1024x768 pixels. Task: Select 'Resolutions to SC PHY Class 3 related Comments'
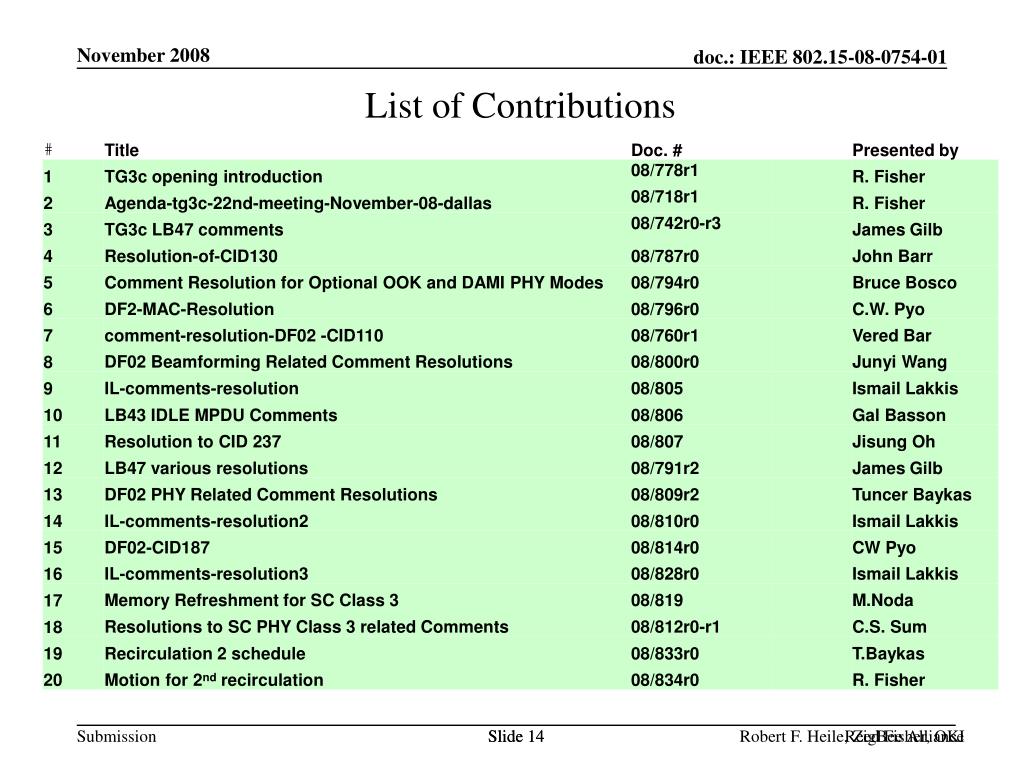point(306,627)
